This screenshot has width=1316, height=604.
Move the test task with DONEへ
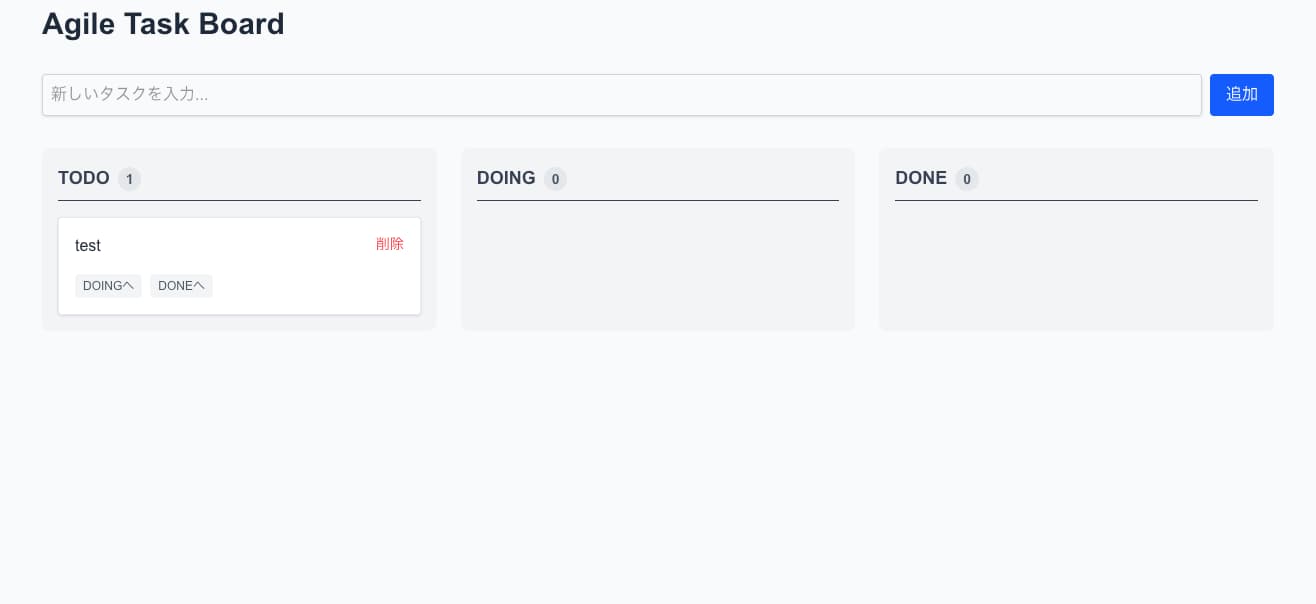(x=181, y=286)
